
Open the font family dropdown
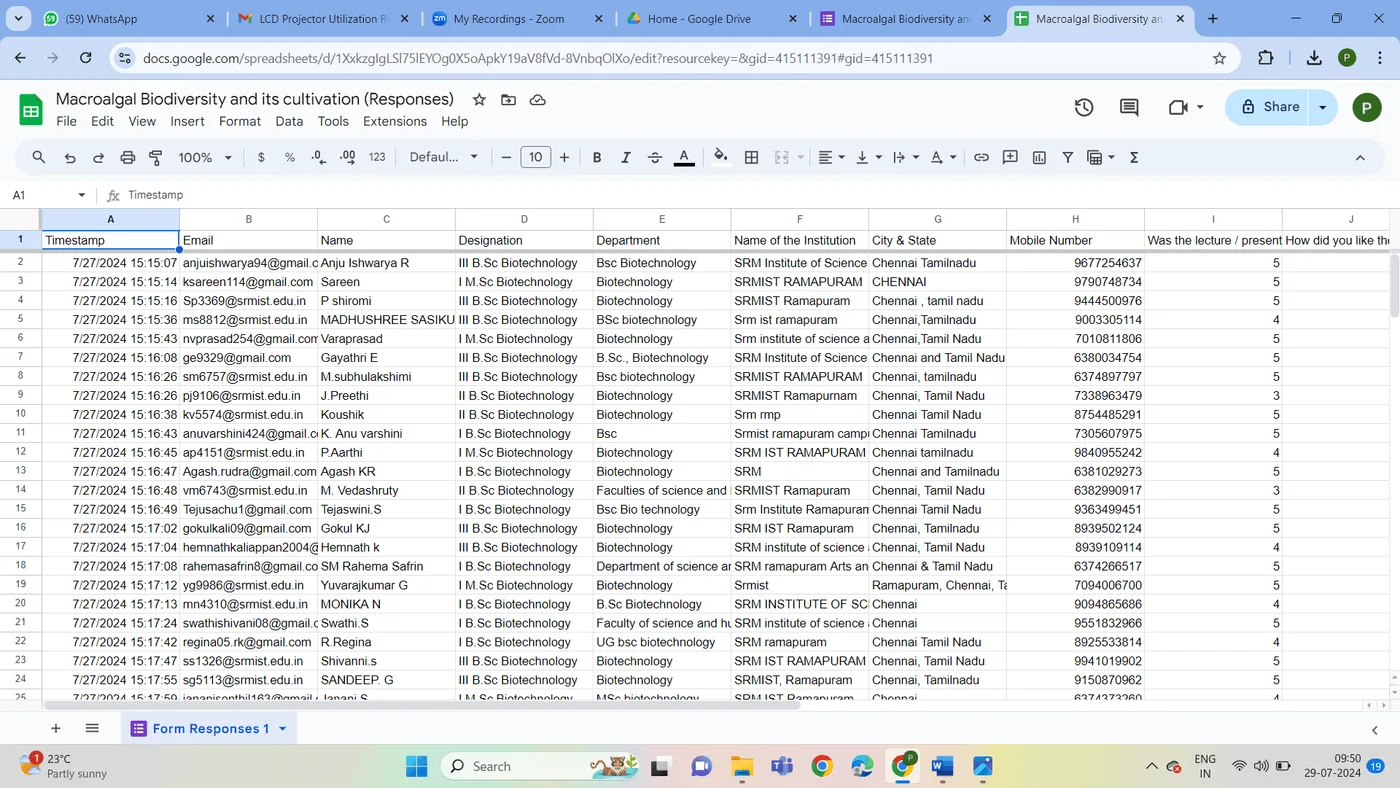pos(444,157)
